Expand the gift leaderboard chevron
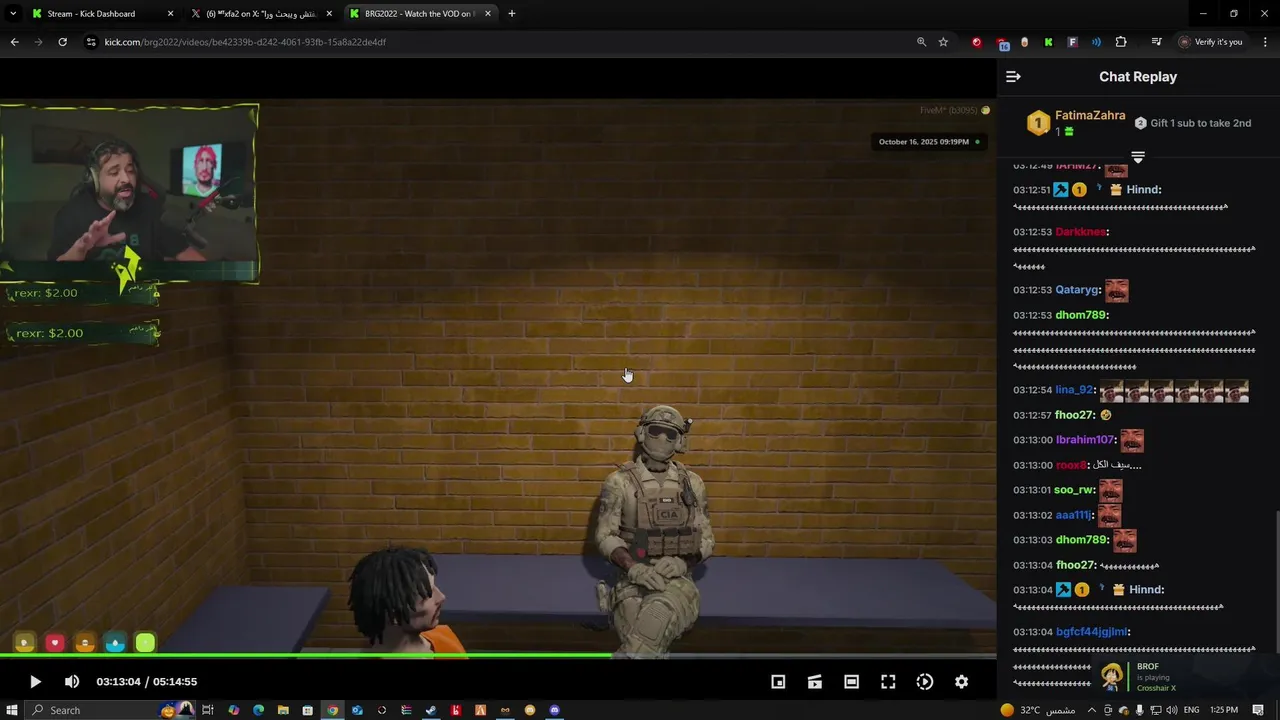The width and height of the screenshot is (1280, 720). 1138,158
